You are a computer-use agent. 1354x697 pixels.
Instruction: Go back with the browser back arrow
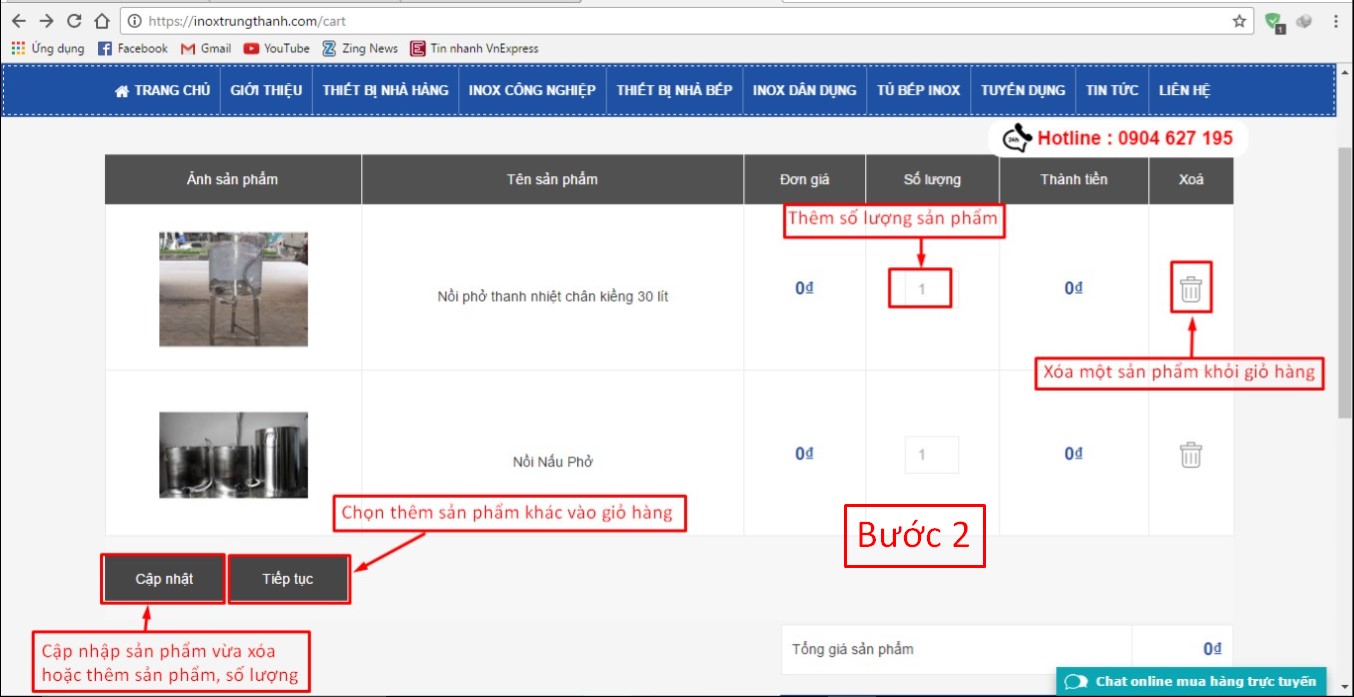(x=18, y=21)
